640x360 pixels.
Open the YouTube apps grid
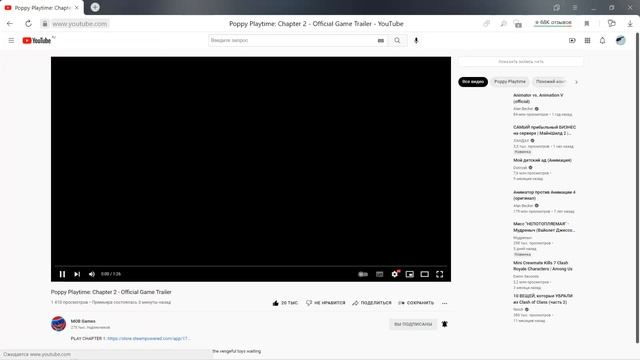(587, 40)
